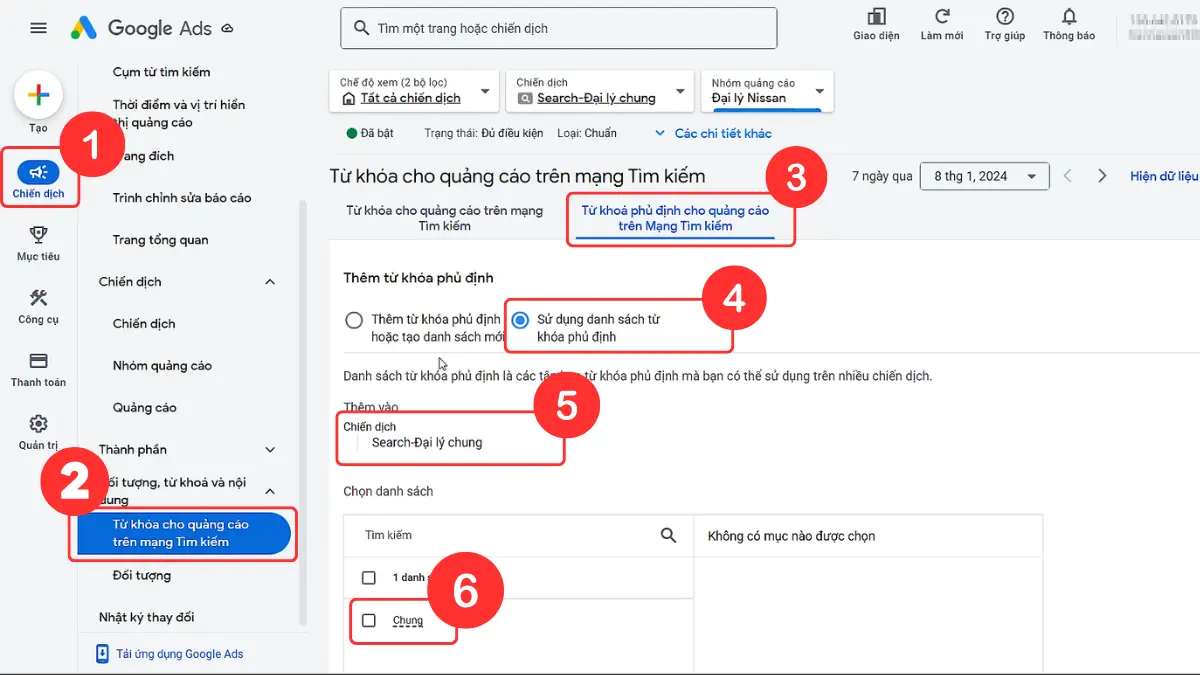Click 'Các chi tiết khác' link

(x=713, y=133)
